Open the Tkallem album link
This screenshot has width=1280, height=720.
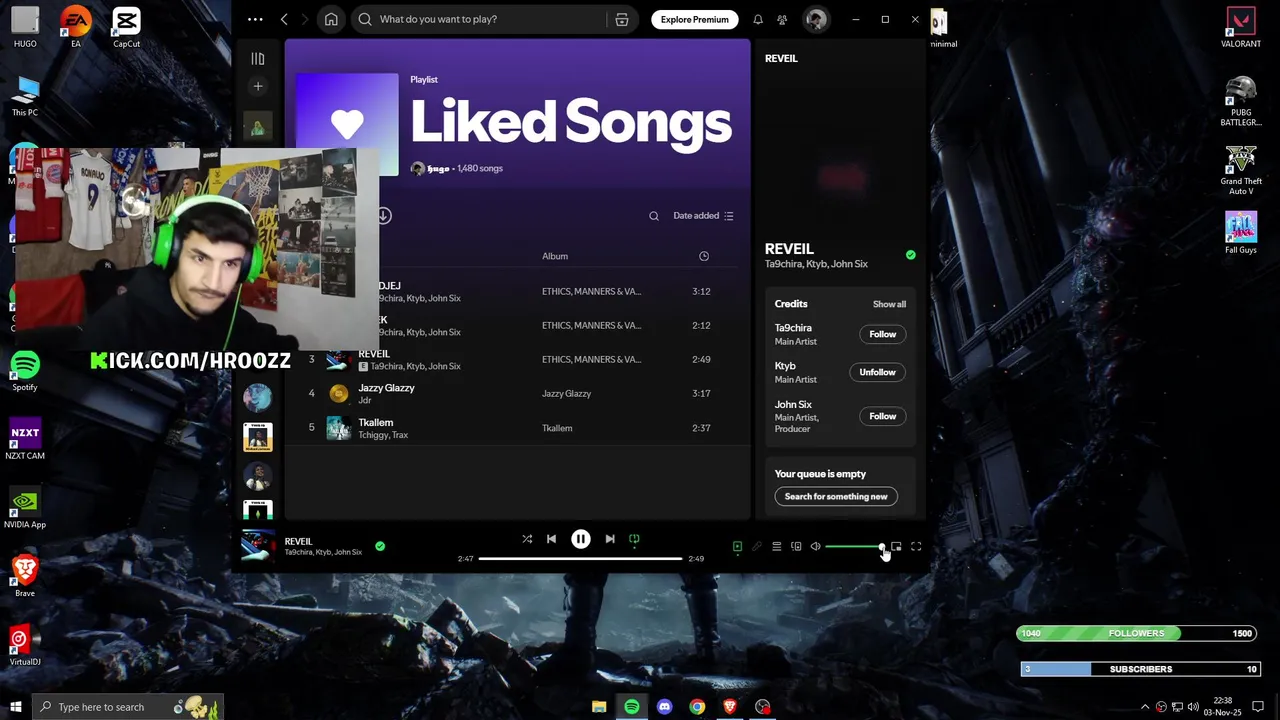557,428
